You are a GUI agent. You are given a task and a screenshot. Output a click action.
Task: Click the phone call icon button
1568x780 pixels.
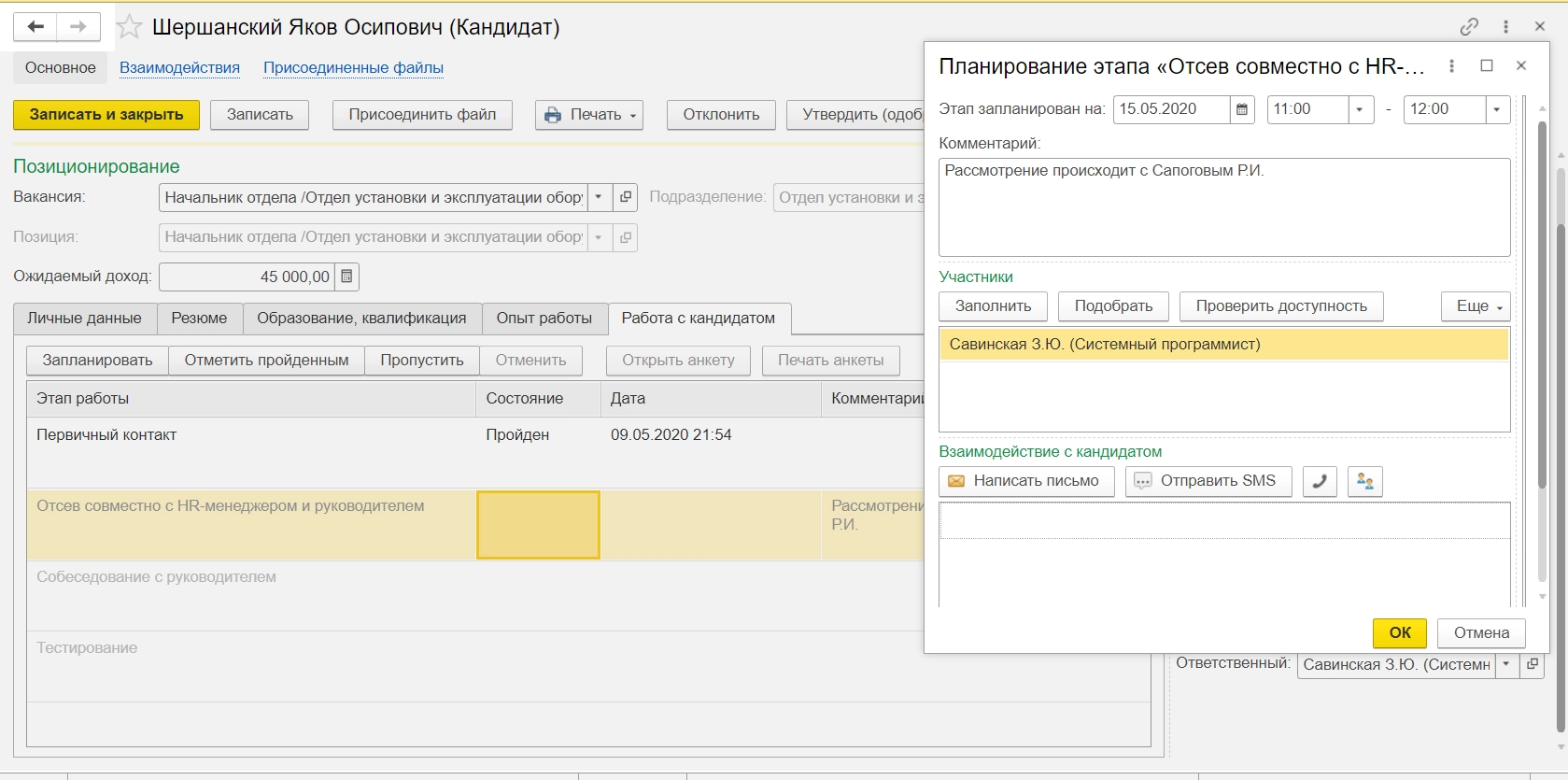coord(1319,481)
